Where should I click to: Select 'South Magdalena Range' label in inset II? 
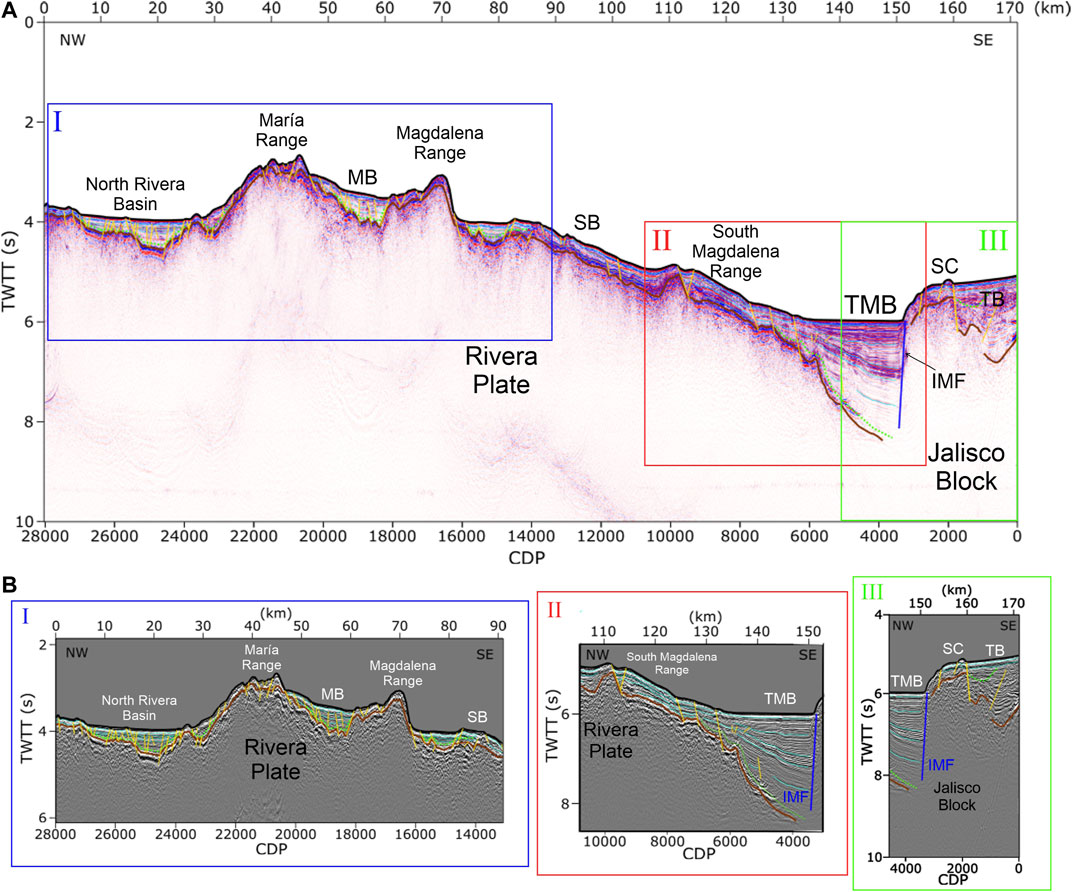coord(672,663)
